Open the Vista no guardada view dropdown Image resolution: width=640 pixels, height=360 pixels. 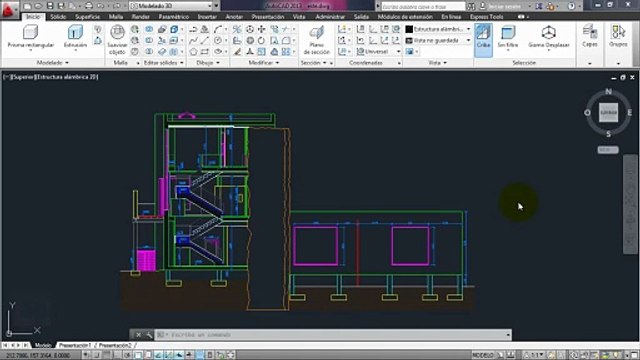pos(438,40)
